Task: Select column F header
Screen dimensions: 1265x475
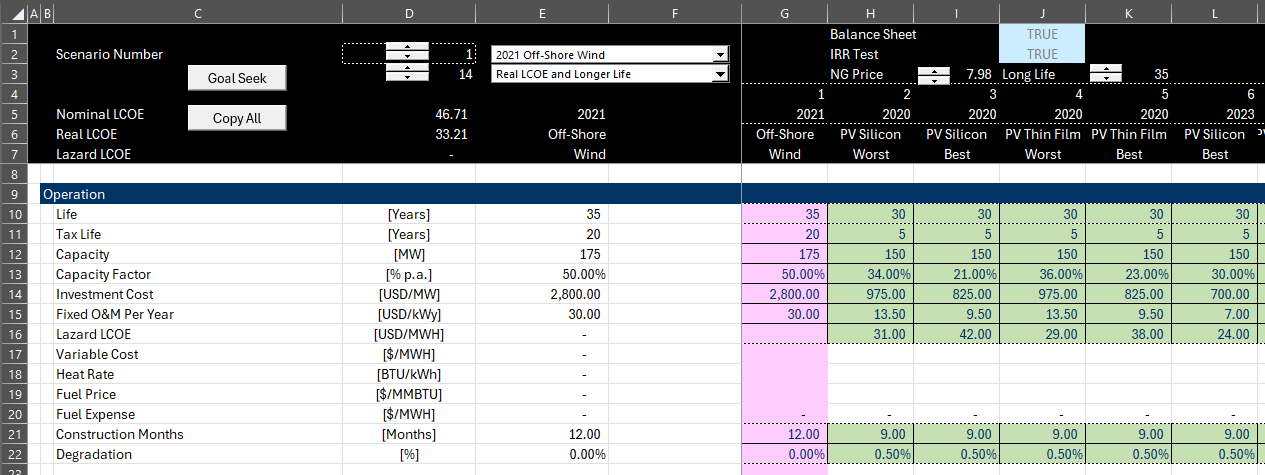Action: (x=675, y=12)
